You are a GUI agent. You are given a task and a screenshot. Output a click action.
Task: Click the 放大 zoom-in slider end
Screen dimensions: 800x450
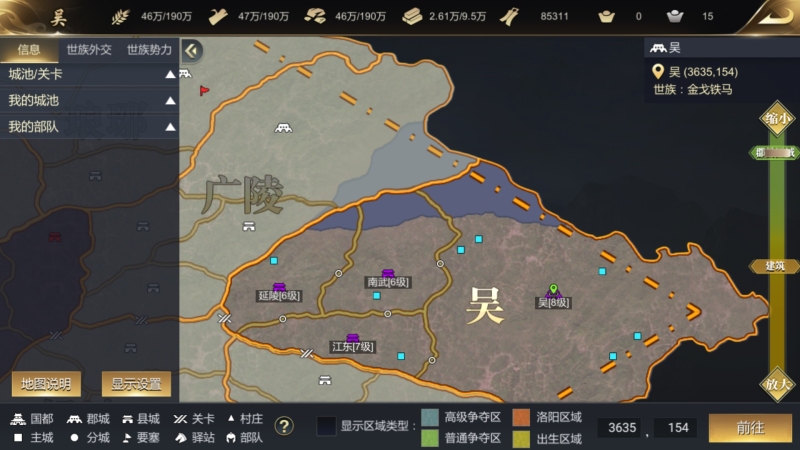point(777,384)
